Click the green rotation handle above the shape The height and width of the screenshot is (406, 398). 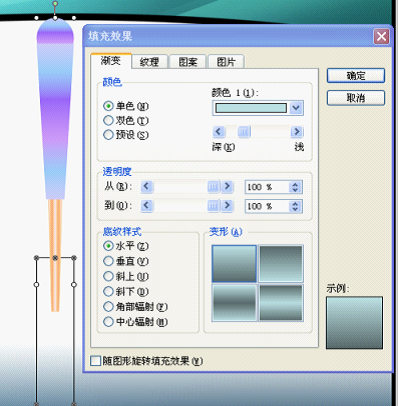pos(55,4)
